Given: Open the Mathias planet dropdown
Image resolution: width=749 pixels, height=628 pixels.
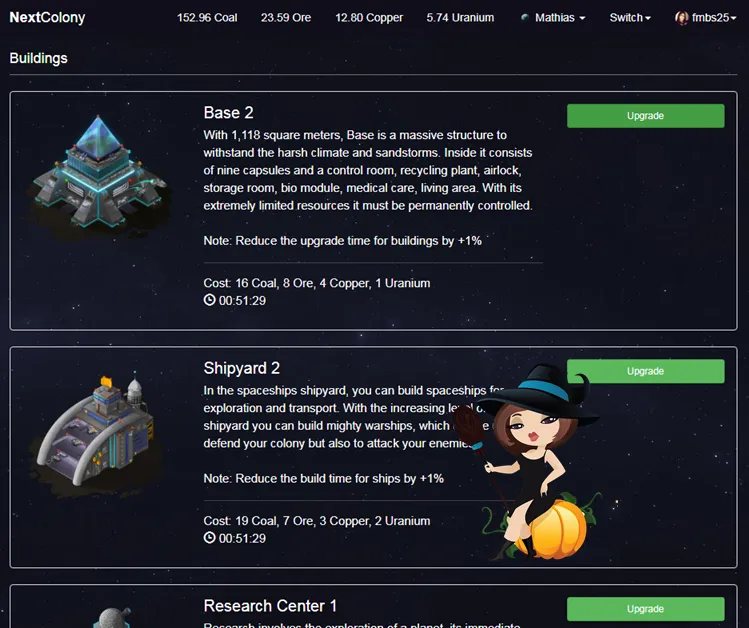Looking at the screenshot, I should (x=560, y=18).
